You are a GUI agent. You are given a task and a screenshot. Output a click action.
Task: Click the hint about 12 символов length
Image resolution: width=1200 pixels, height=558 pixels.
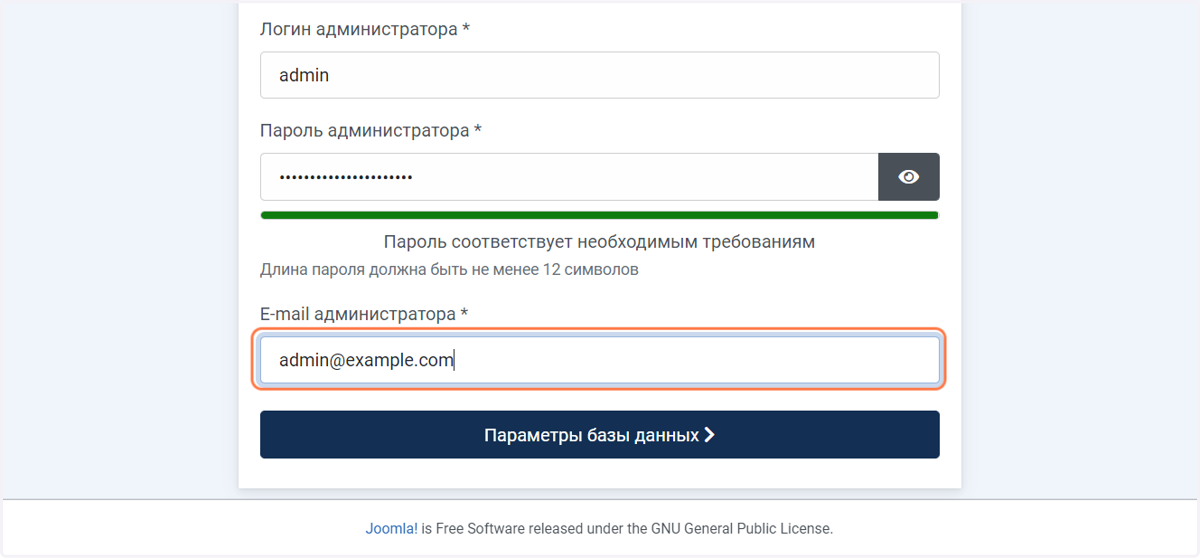(x=449, y=270)
